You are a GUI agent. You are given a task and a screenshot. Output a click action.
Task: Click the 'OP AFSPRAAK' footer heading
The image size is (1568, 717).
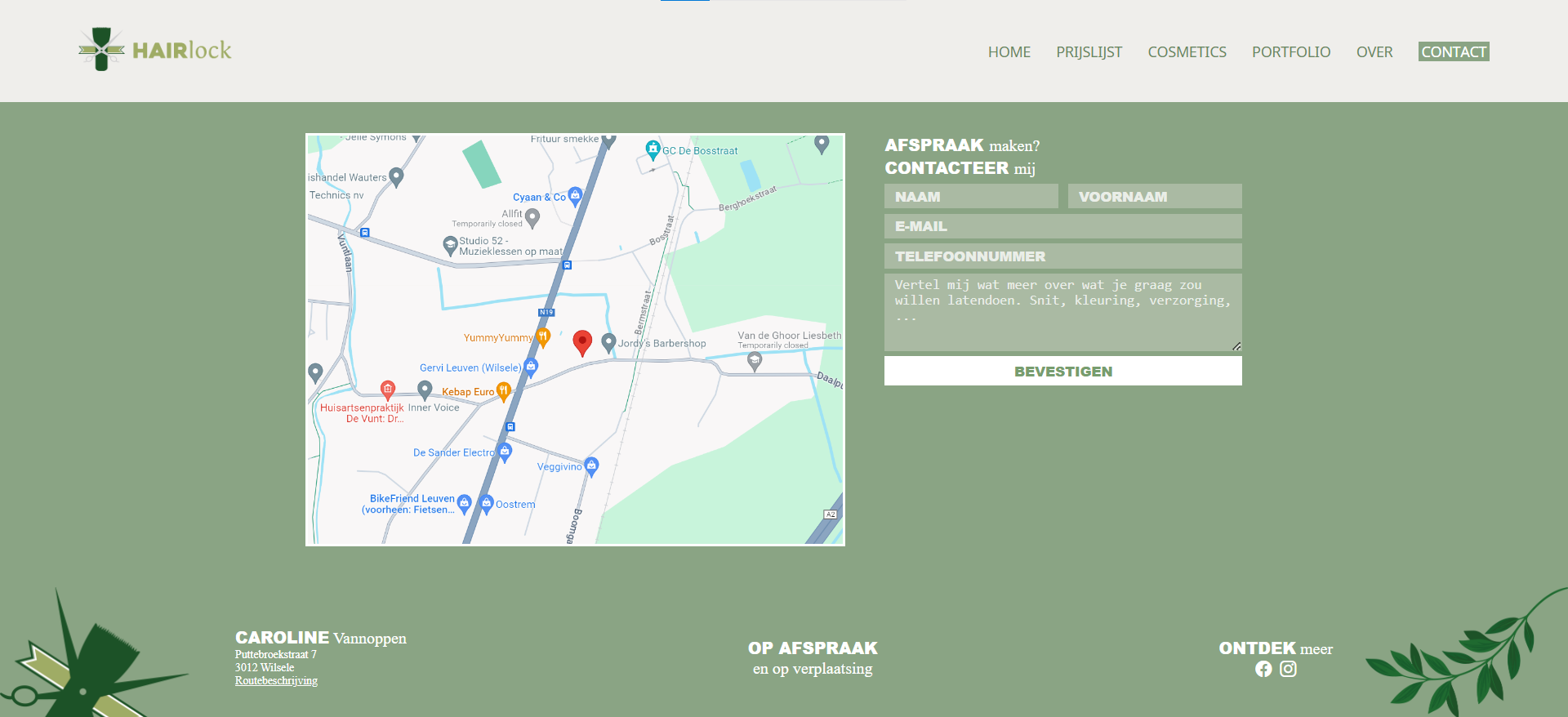click(x=813, y=648)
